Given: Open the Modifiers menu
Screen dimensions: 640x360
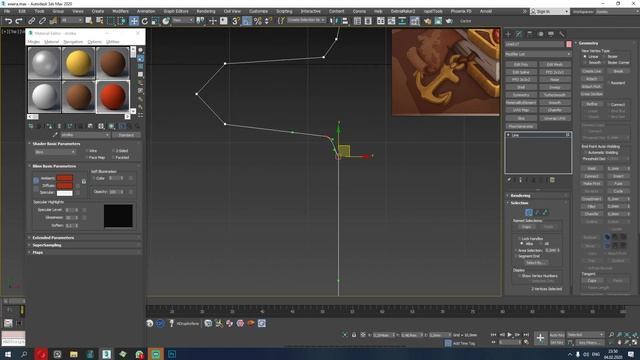Looking at the screenshot, I should (120, 11).
